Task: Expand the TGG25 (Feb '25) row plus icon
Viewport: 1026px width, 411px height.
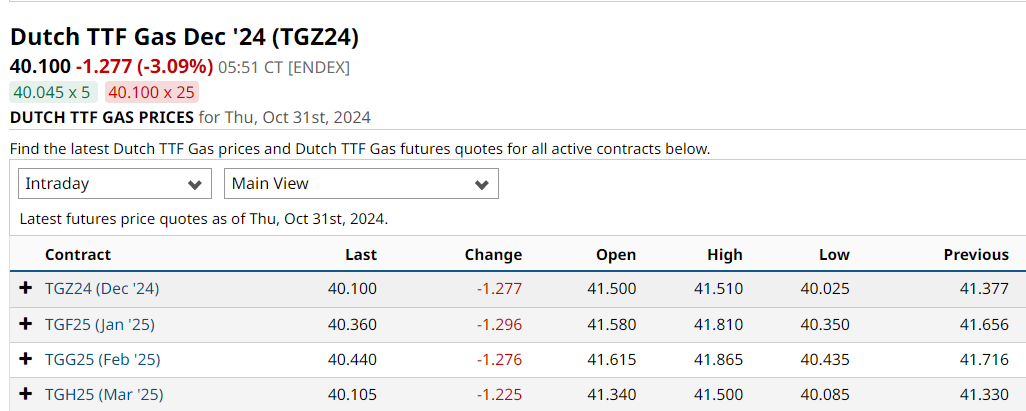Action: pos(26,359)
